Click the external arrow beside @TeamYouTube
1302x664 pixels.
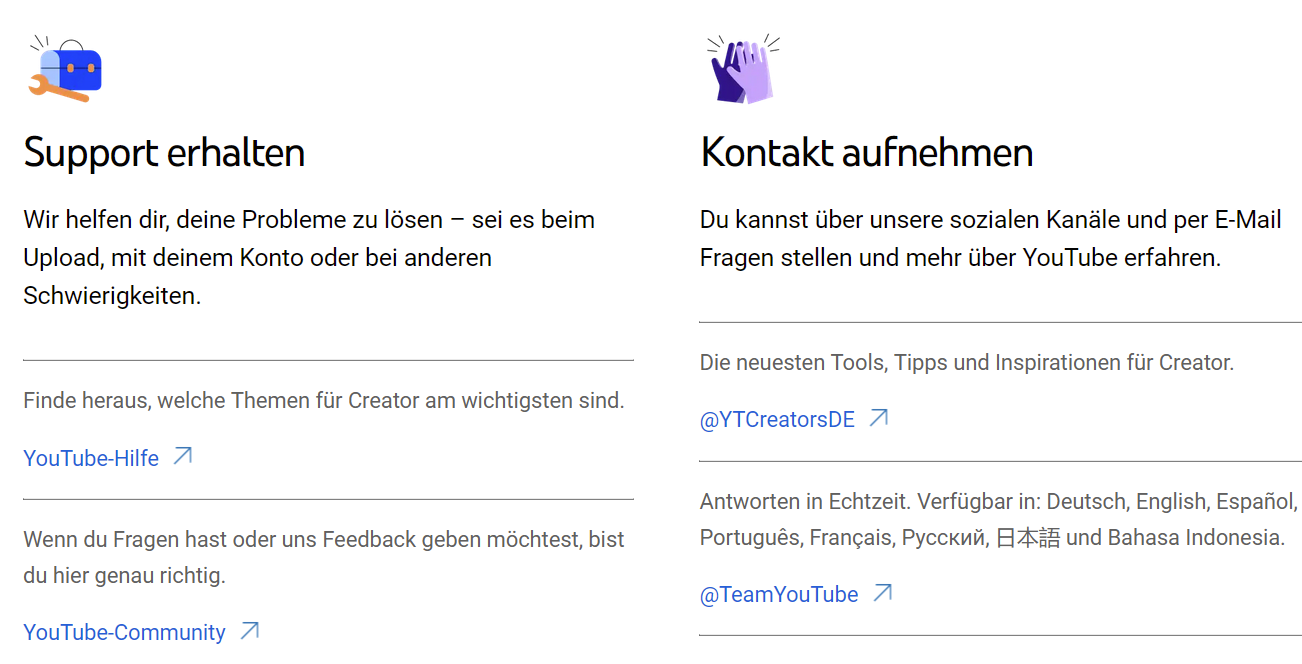click(882, 592)
